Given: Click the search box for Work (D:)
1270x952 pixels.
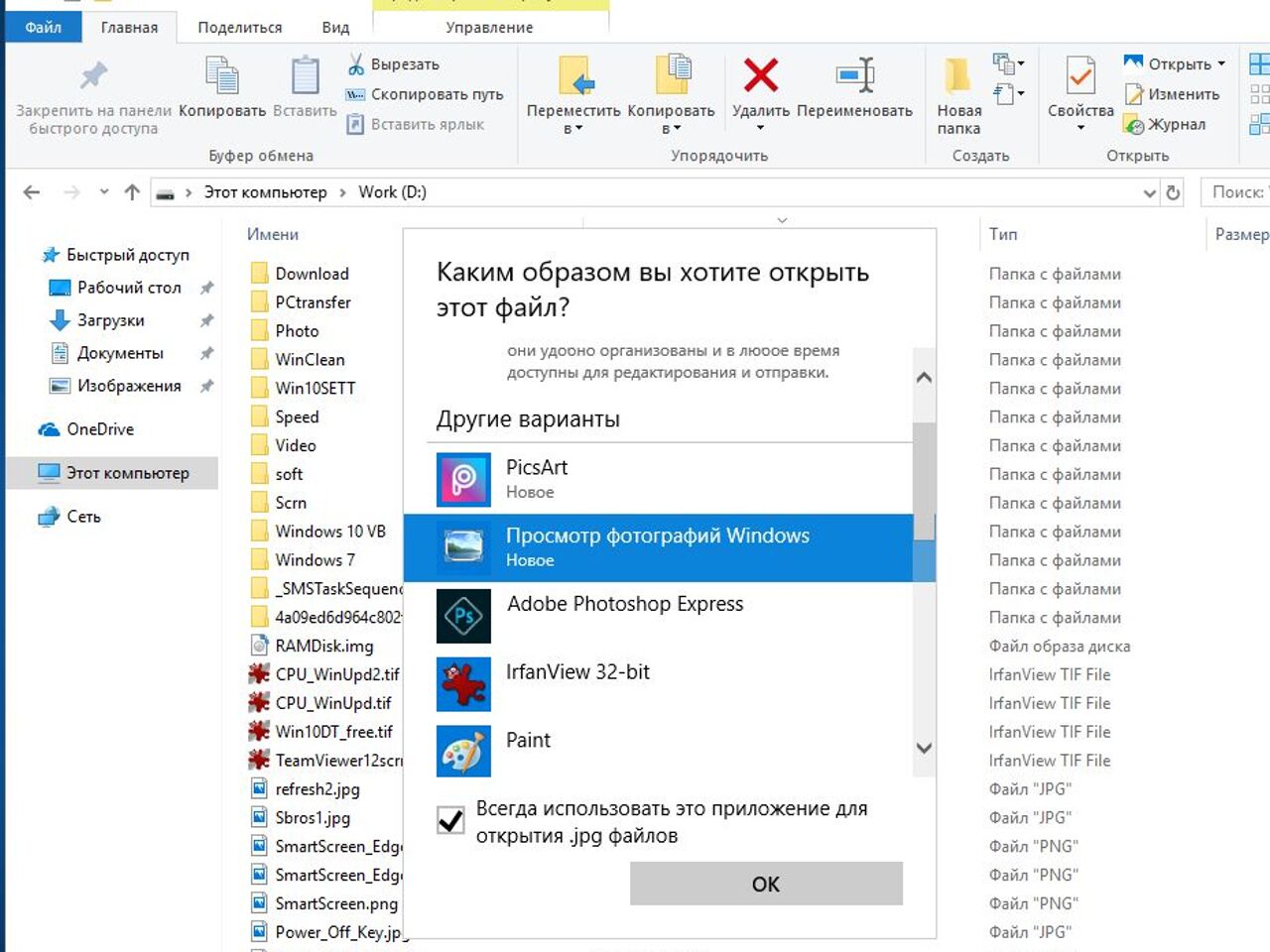Looking at the screenshot, I should [1235, 192].
